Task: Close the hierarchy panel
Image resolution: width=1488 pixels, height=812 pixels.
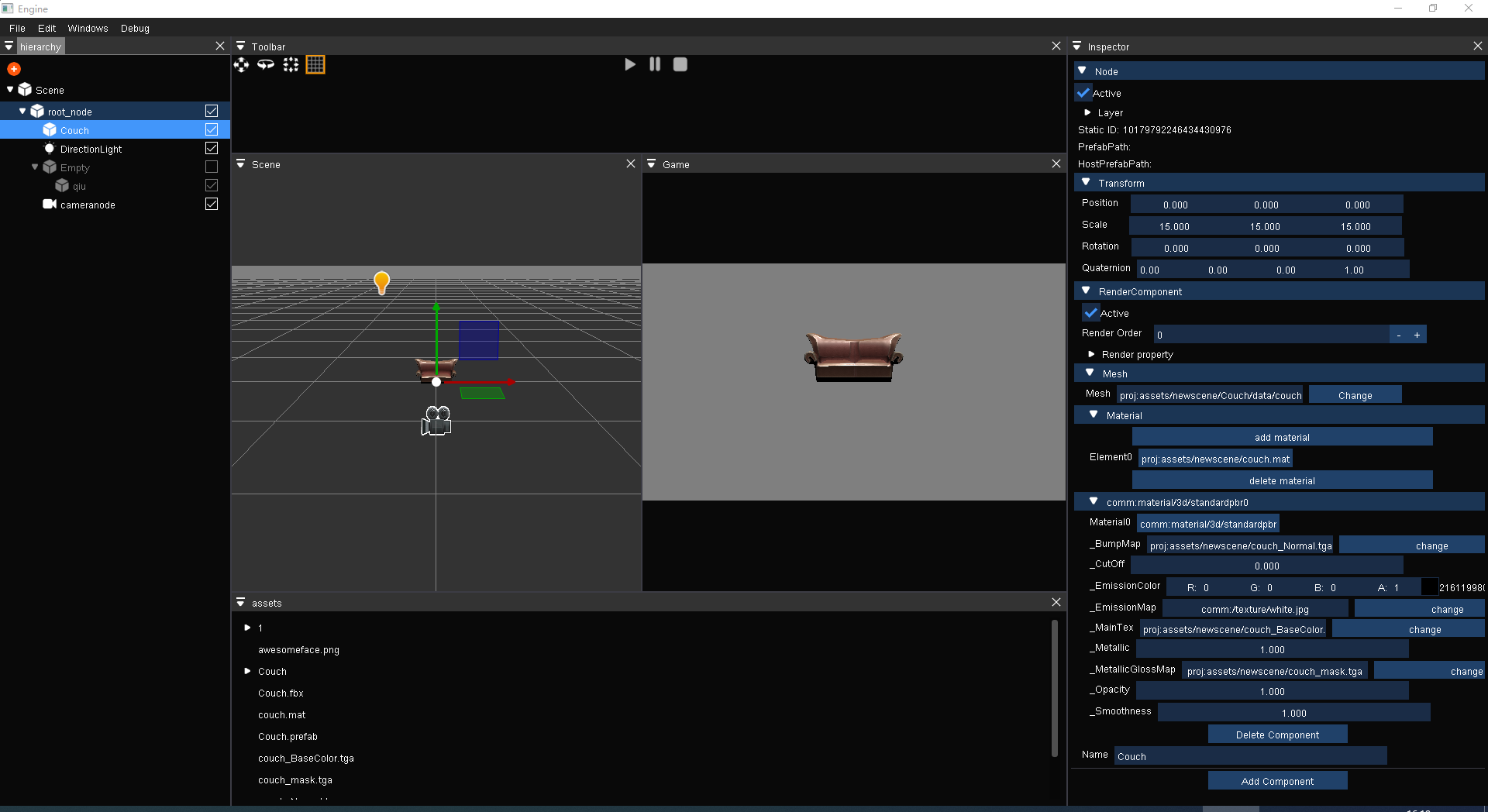Action: [220, 46]
